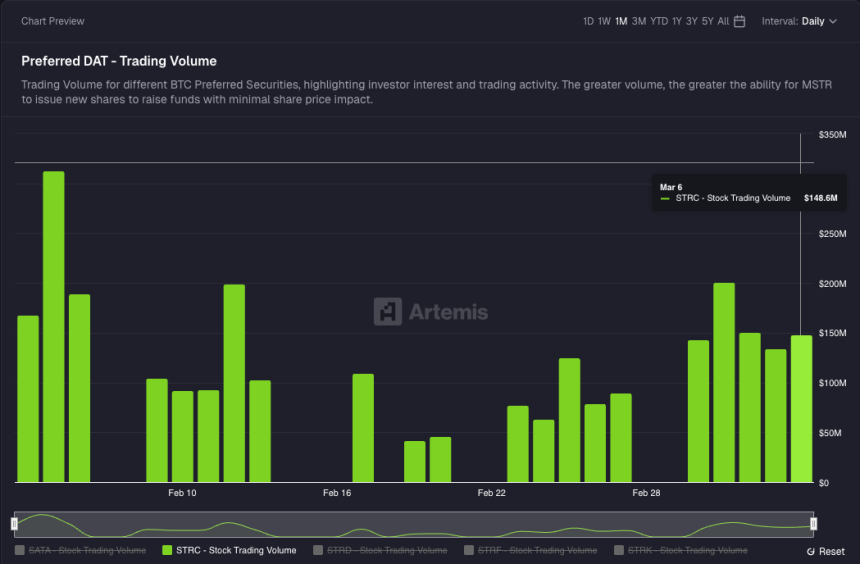Click the Chart Preview header label
Image resolution: width=860 pixels, height=564 pixels.
pyautogui.click(x=53, y=21)
